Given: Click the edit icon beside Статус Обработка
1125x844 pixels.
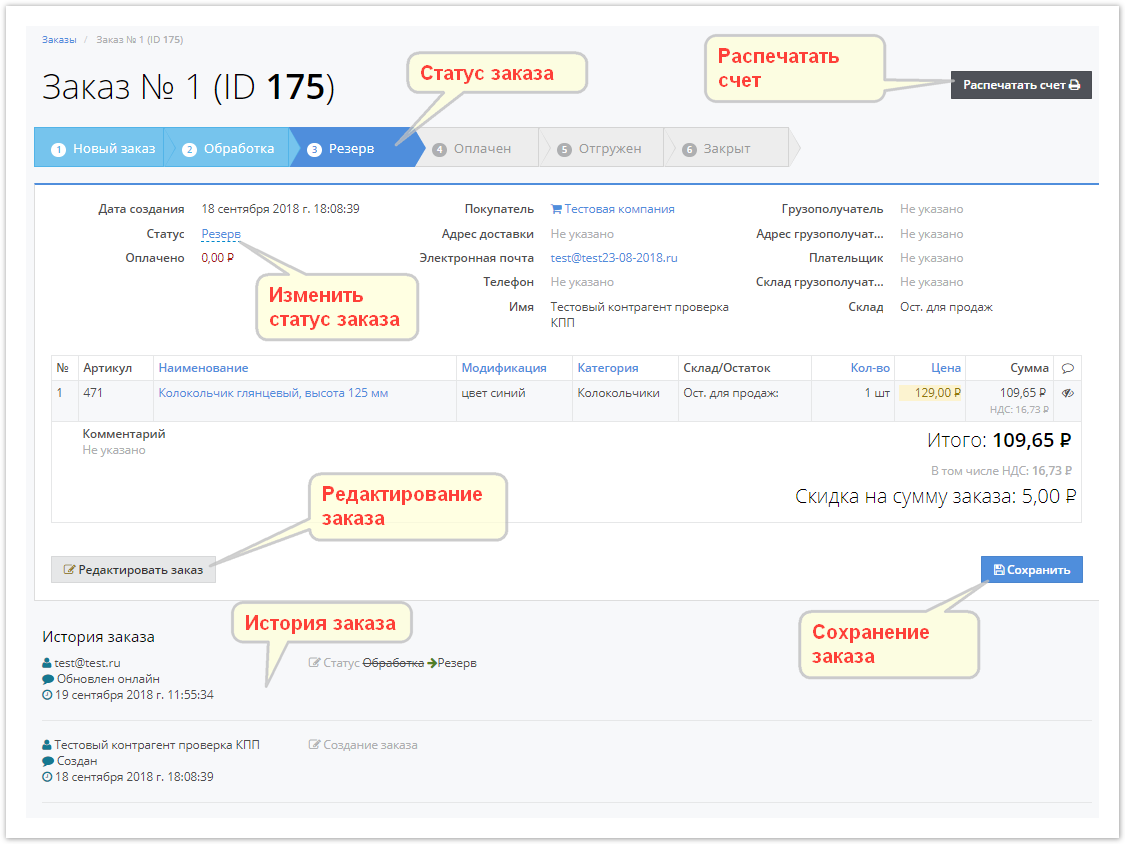Looking at the screenshot, I should click(x=314, y=662).
